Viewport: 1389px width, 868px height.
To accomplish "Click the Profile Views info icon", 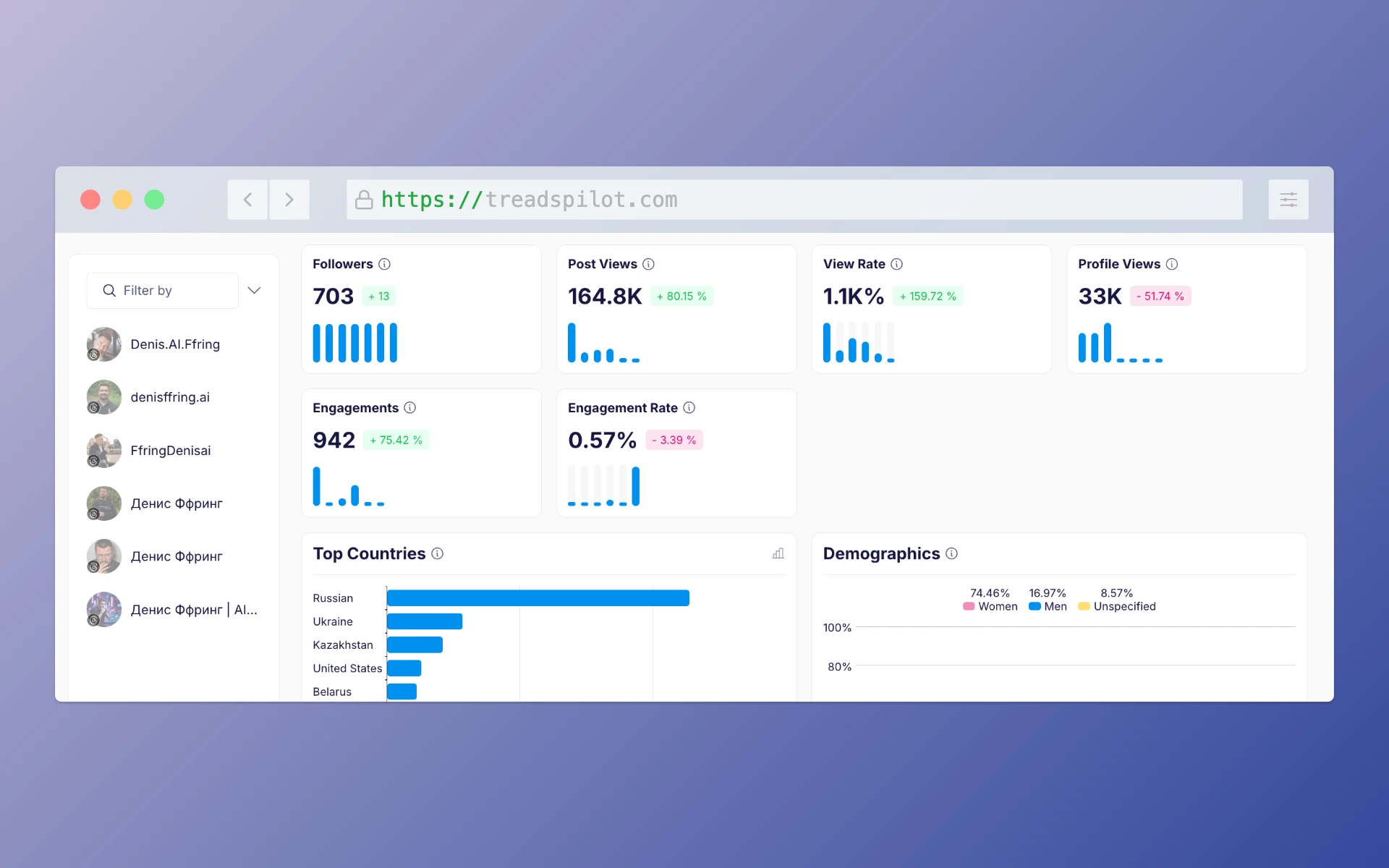I will pos(1171,264).
